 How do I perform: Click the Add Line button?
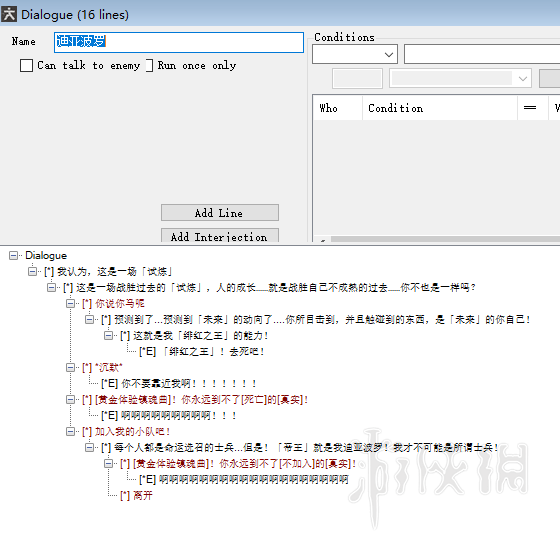tap(220, 213)
